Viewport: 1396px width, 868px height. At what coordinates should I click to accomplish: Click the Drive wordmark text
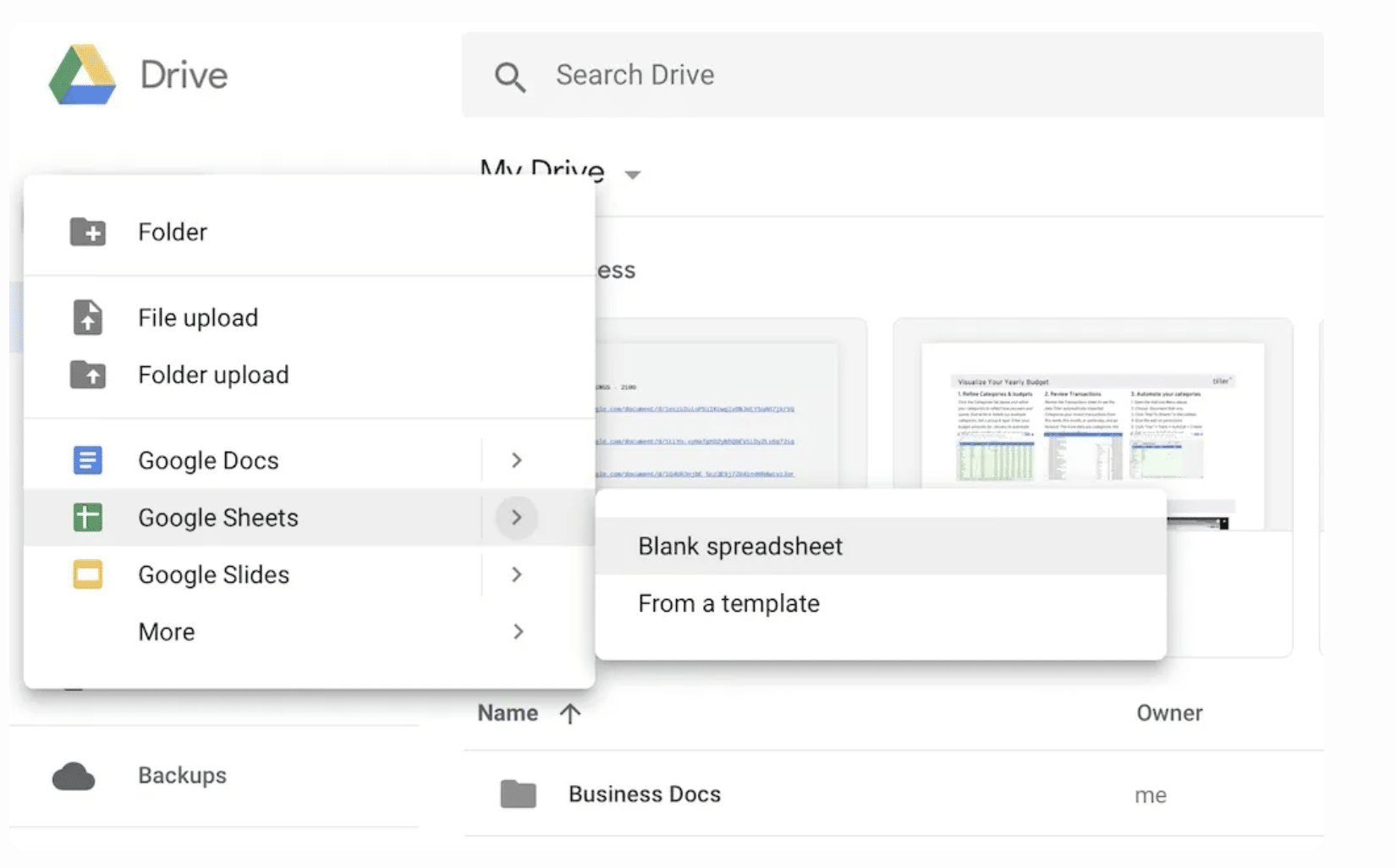184,75
